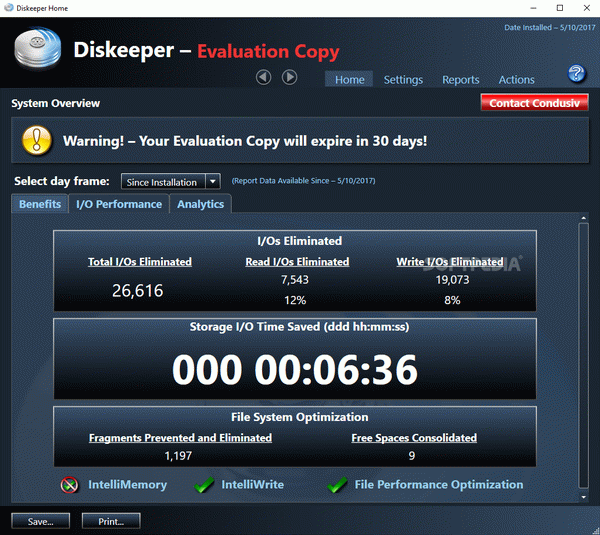Click the 12% read I/Os percentage

click(295, 300)
